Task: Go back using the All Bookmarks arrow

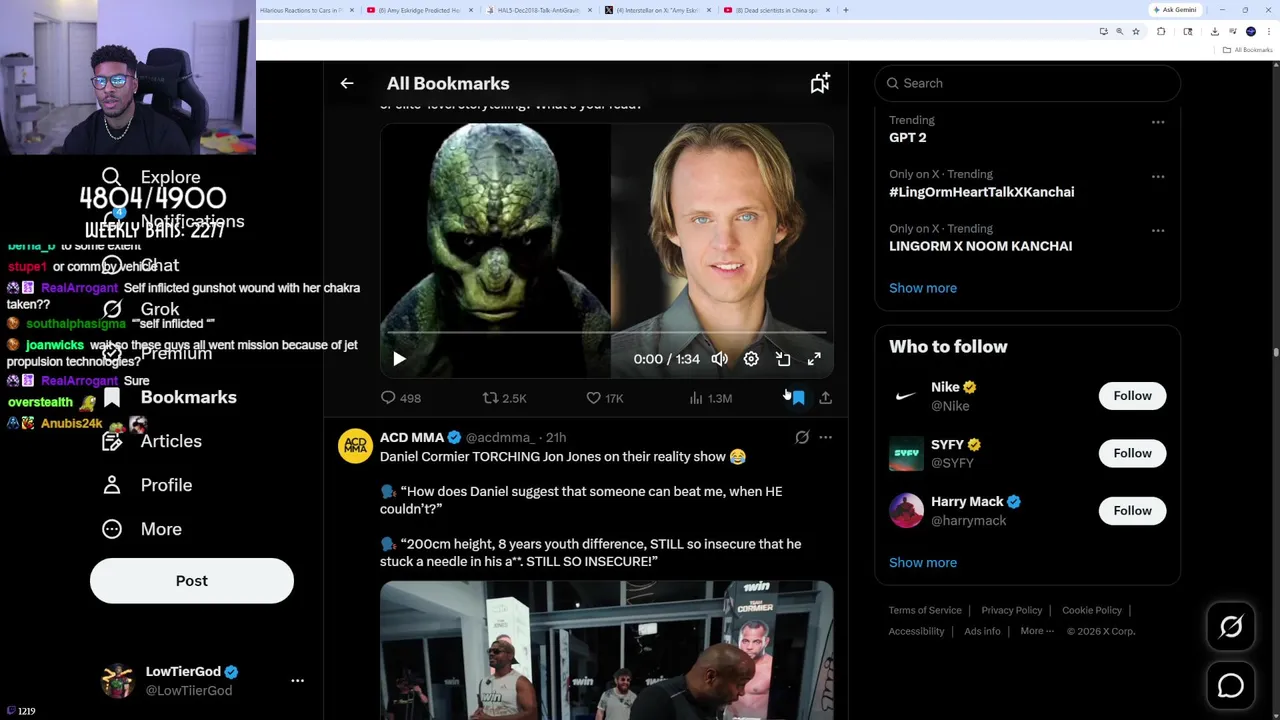Action: click(347, 84)
